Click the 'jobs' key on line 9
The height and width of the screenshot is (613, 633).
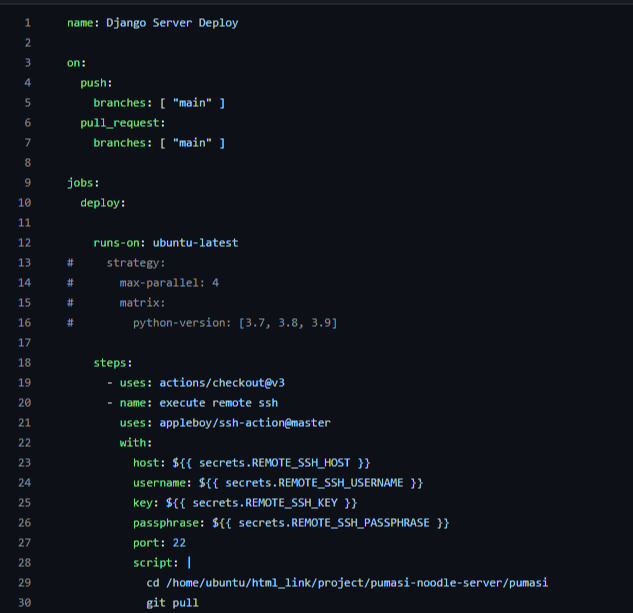pos(80,183)
